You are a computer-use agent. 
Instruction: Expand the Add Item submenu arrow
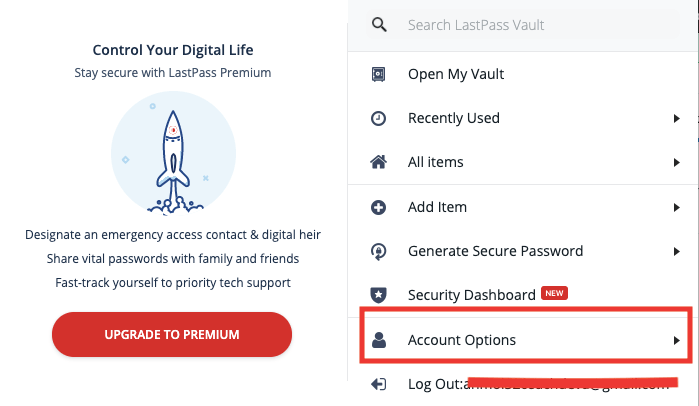tap(677, 208)
